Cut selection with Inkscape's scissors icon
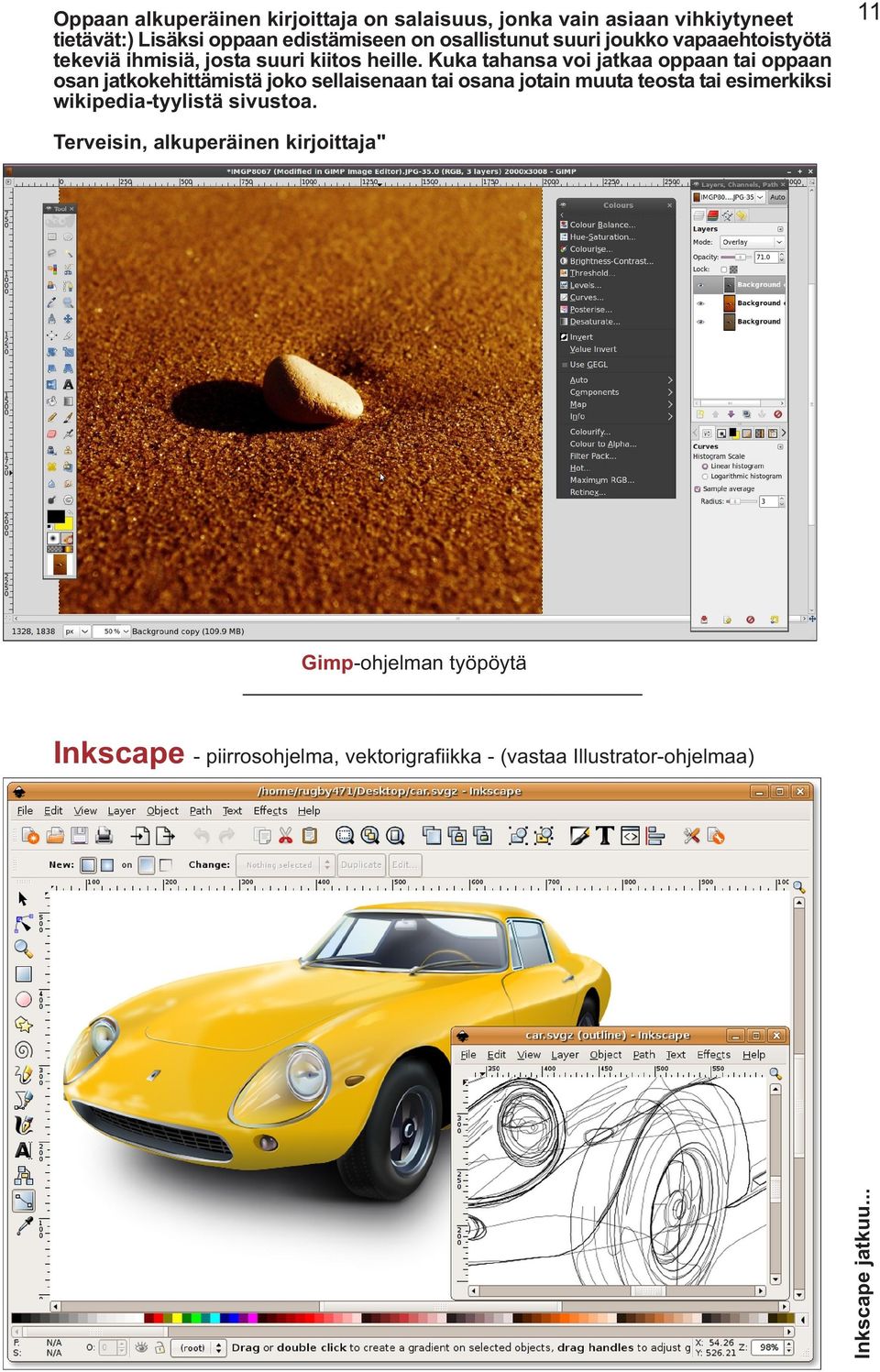The width and height of the screenshot is (880, 1372). coord(285,835)
